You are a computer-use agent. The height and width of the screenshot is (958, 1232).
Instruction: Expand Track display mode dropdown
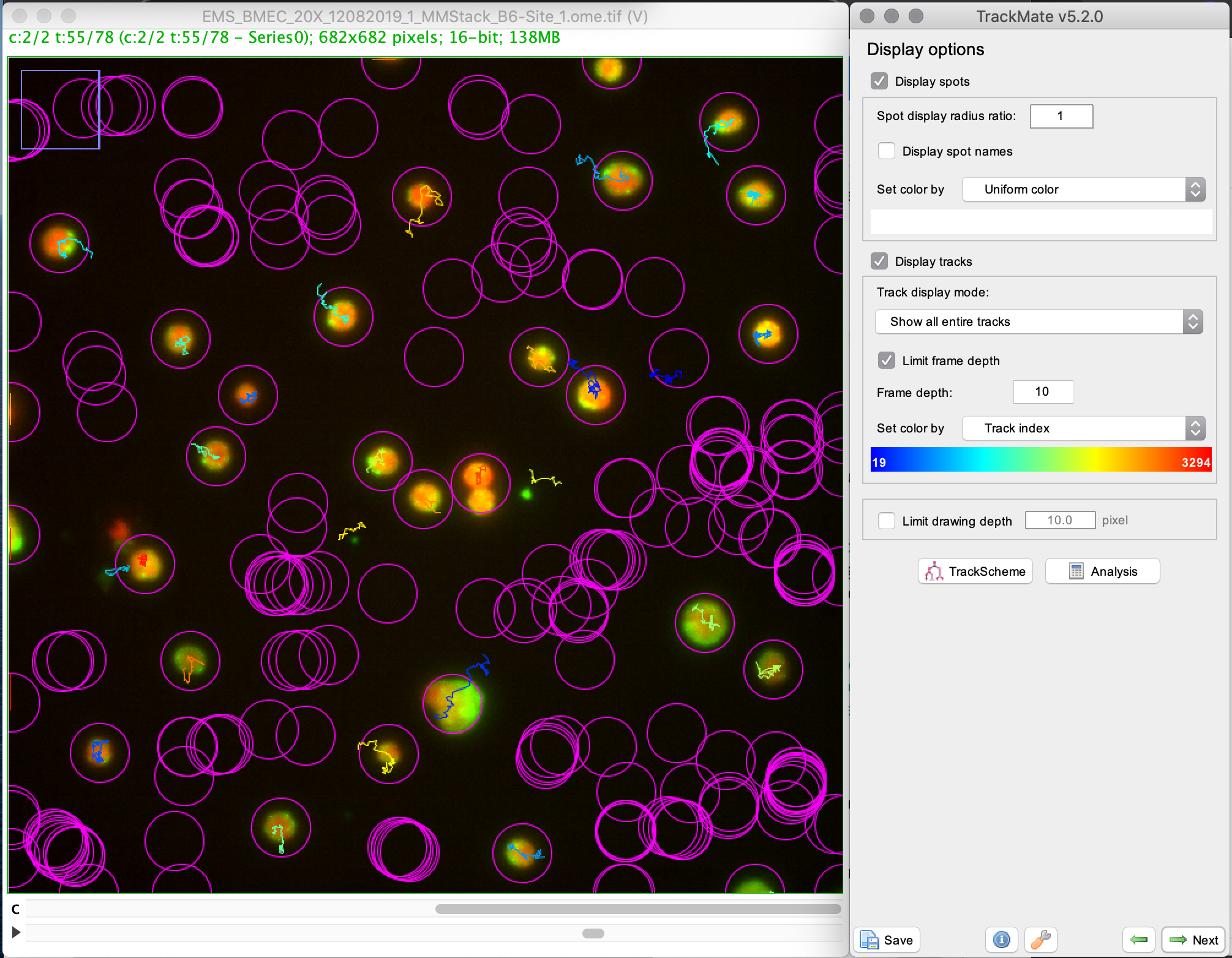click(1039, 322)
